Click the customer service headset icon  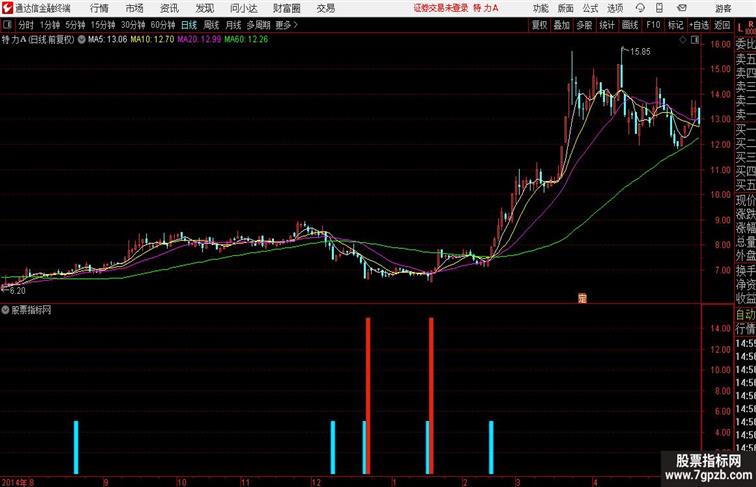(x=640, y=8)
